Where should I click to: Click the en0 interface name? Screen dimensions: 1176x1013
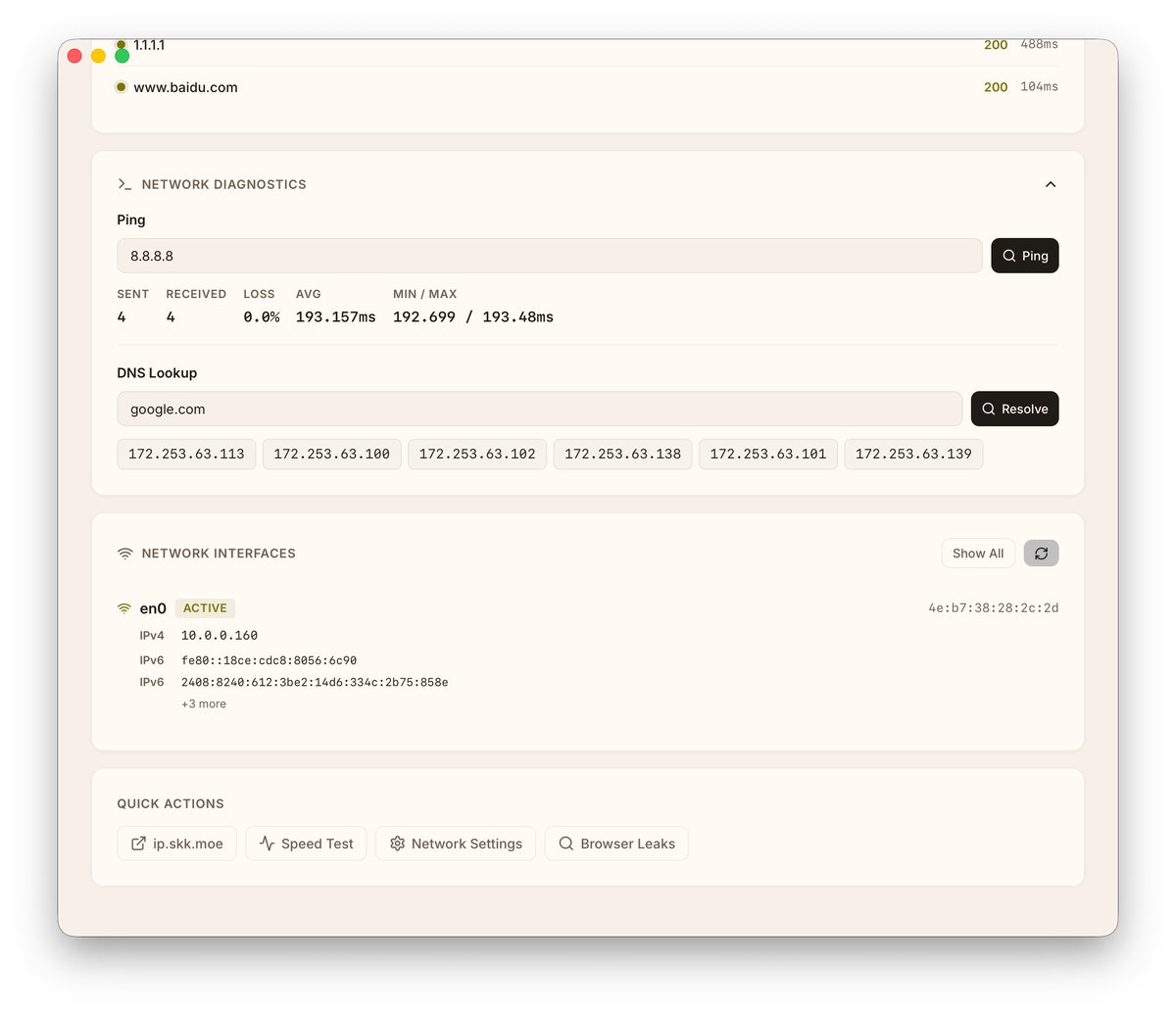tap(153, 608)
